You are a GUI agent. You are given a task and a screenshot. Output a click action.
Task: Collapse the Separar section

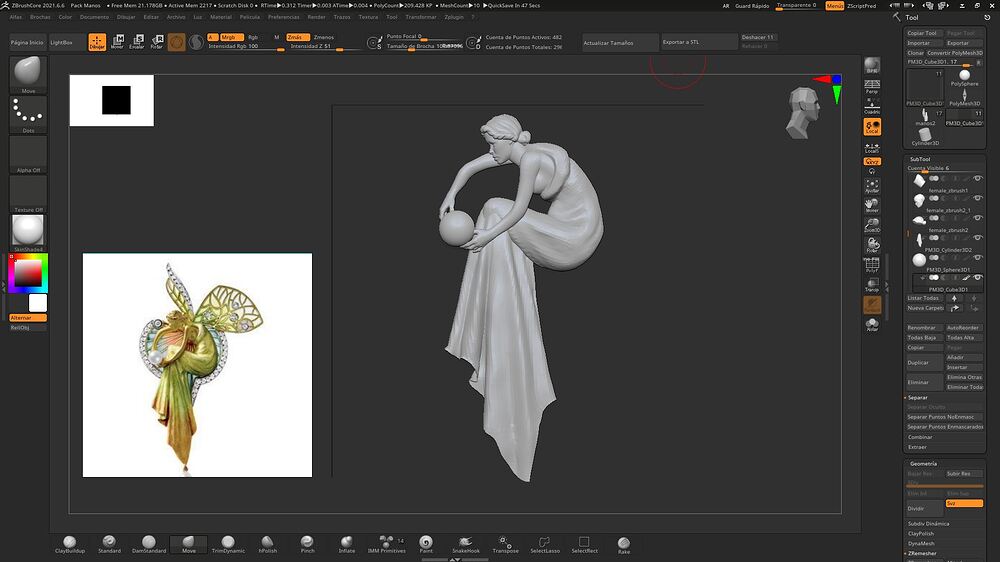917,397
